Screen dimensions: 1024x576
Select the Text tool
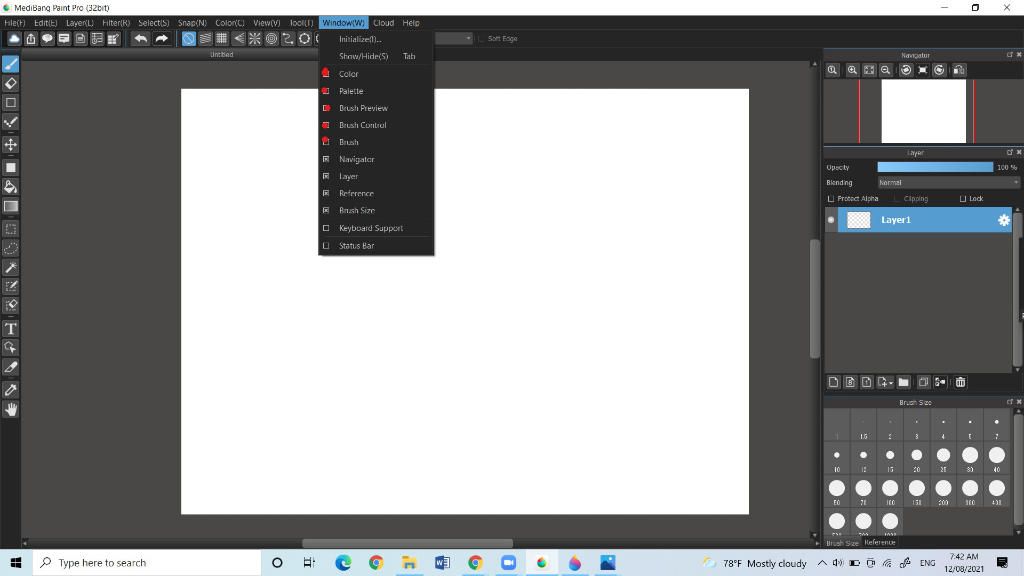[10, 328]
